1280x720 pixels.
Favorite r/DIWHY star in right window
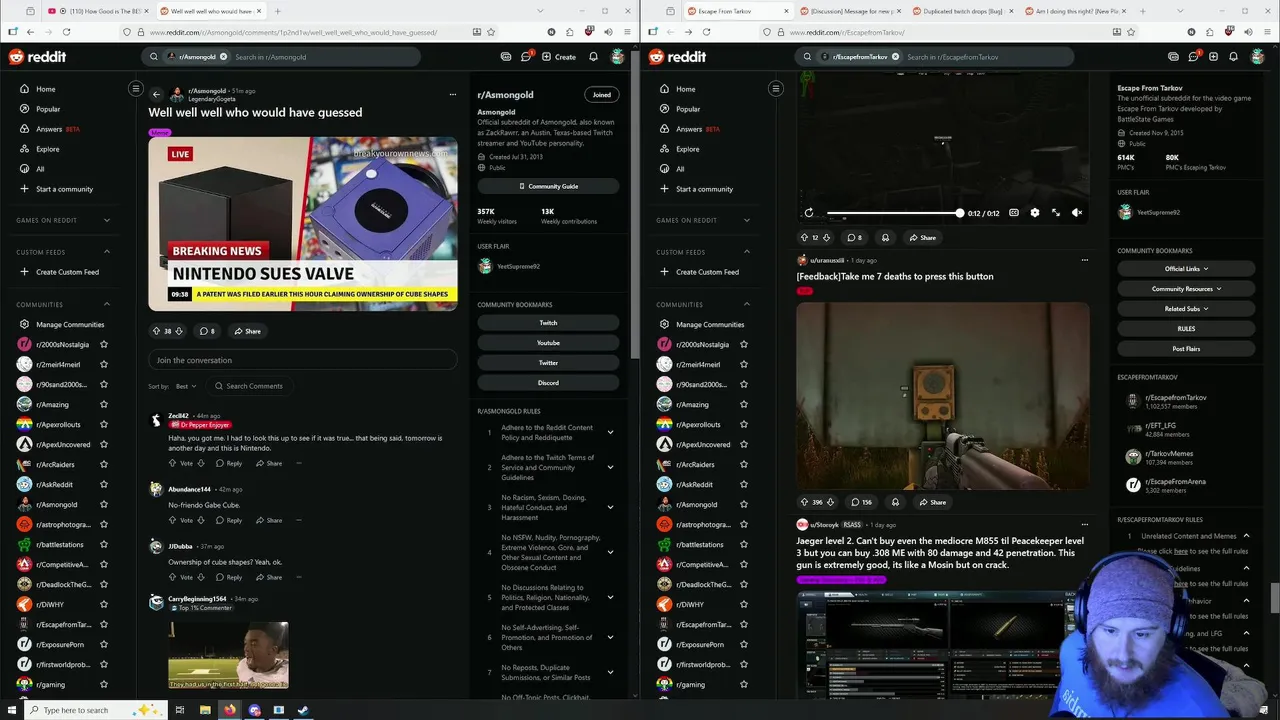click(x=744, y=604)
